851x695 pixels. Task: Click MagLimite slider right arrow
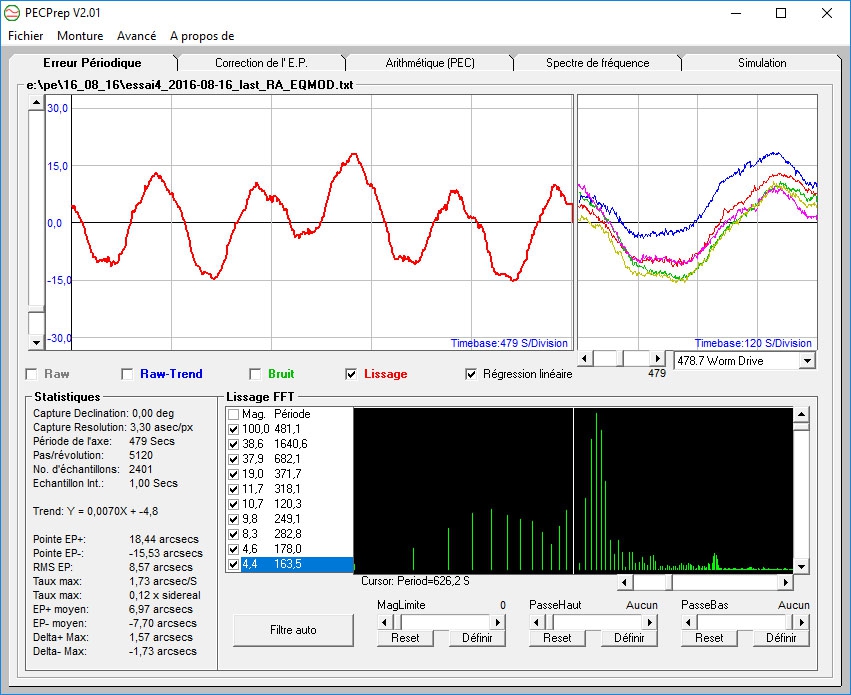[498, 622]
